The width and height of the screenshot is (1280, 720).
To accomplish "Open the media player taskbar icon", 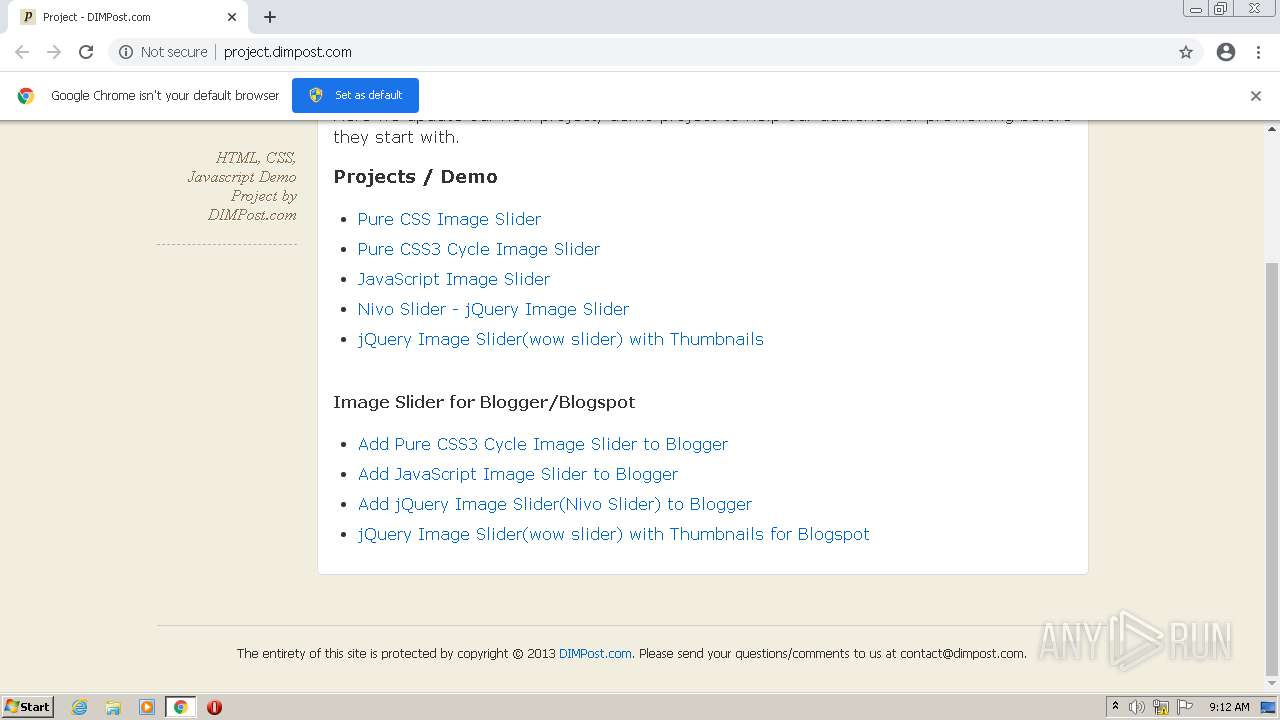I will [147, 707].
